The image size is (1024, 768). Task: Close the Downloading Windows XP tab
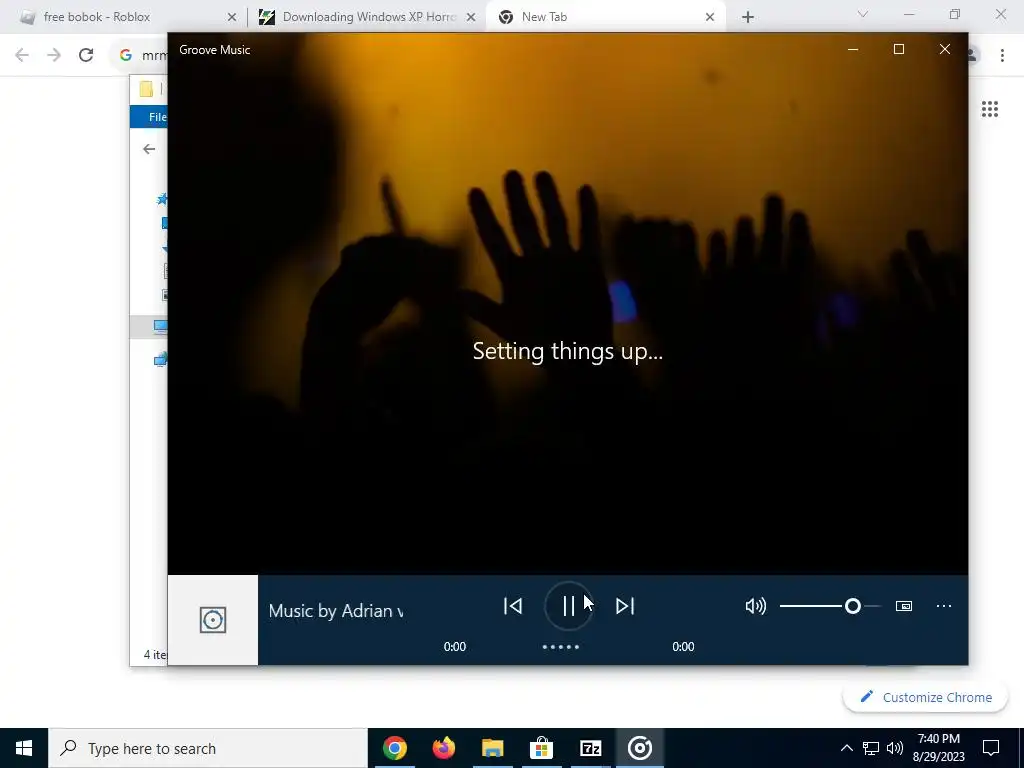[x=471, y=17]
